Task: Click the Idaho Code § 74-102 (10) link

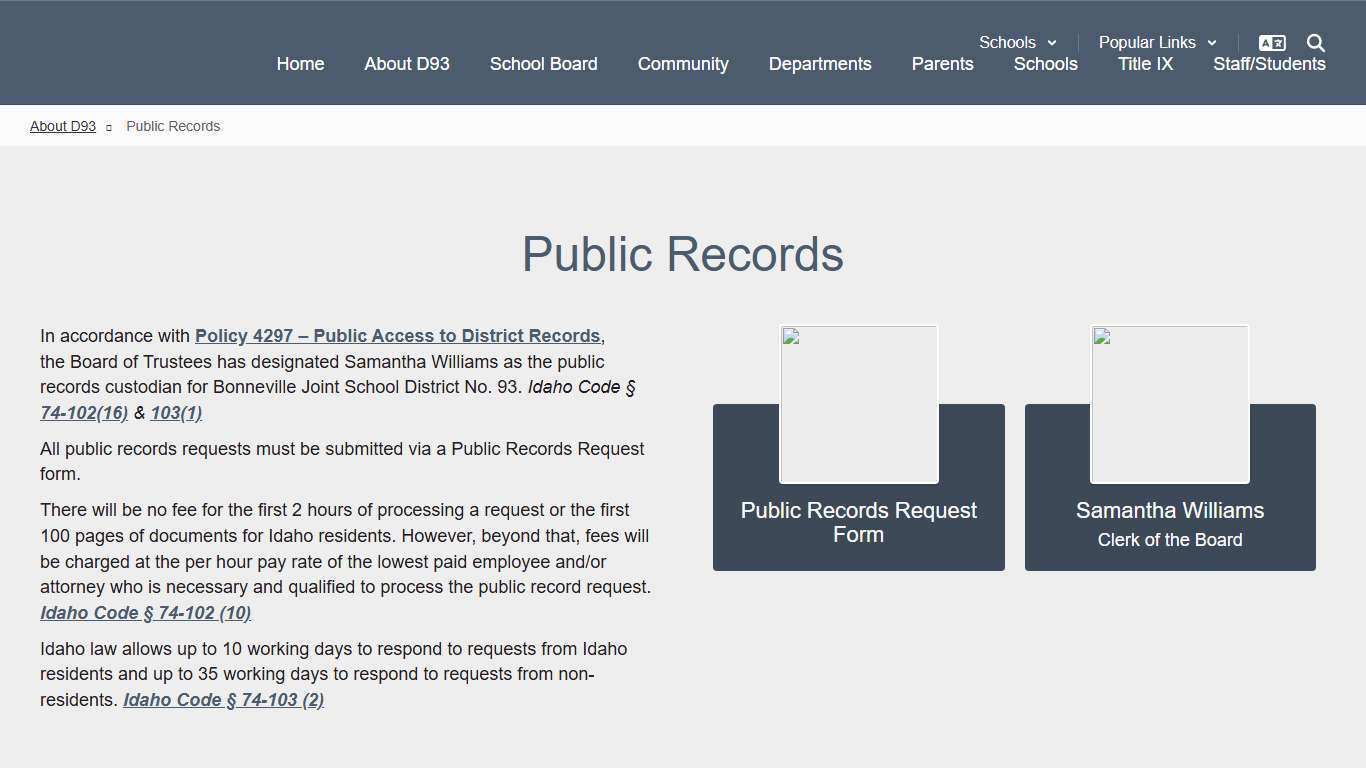Action: 145,612
